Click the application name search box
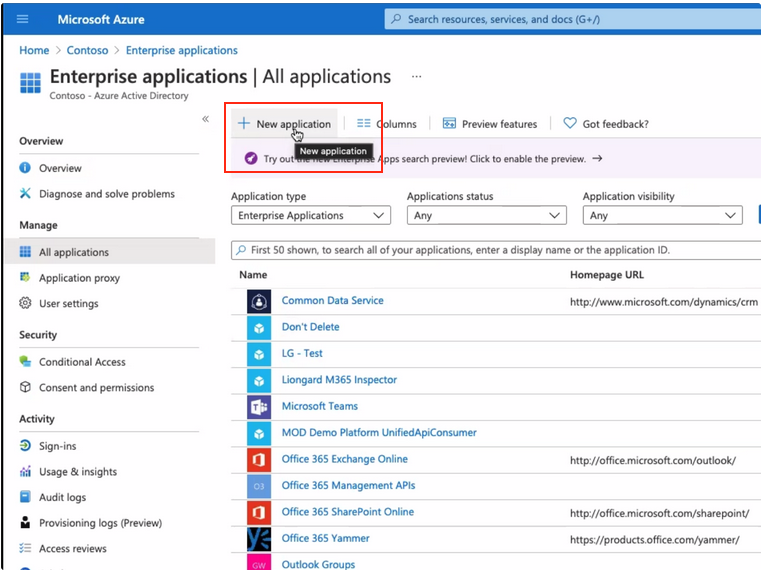763x574 pixels. click(496, 250)
